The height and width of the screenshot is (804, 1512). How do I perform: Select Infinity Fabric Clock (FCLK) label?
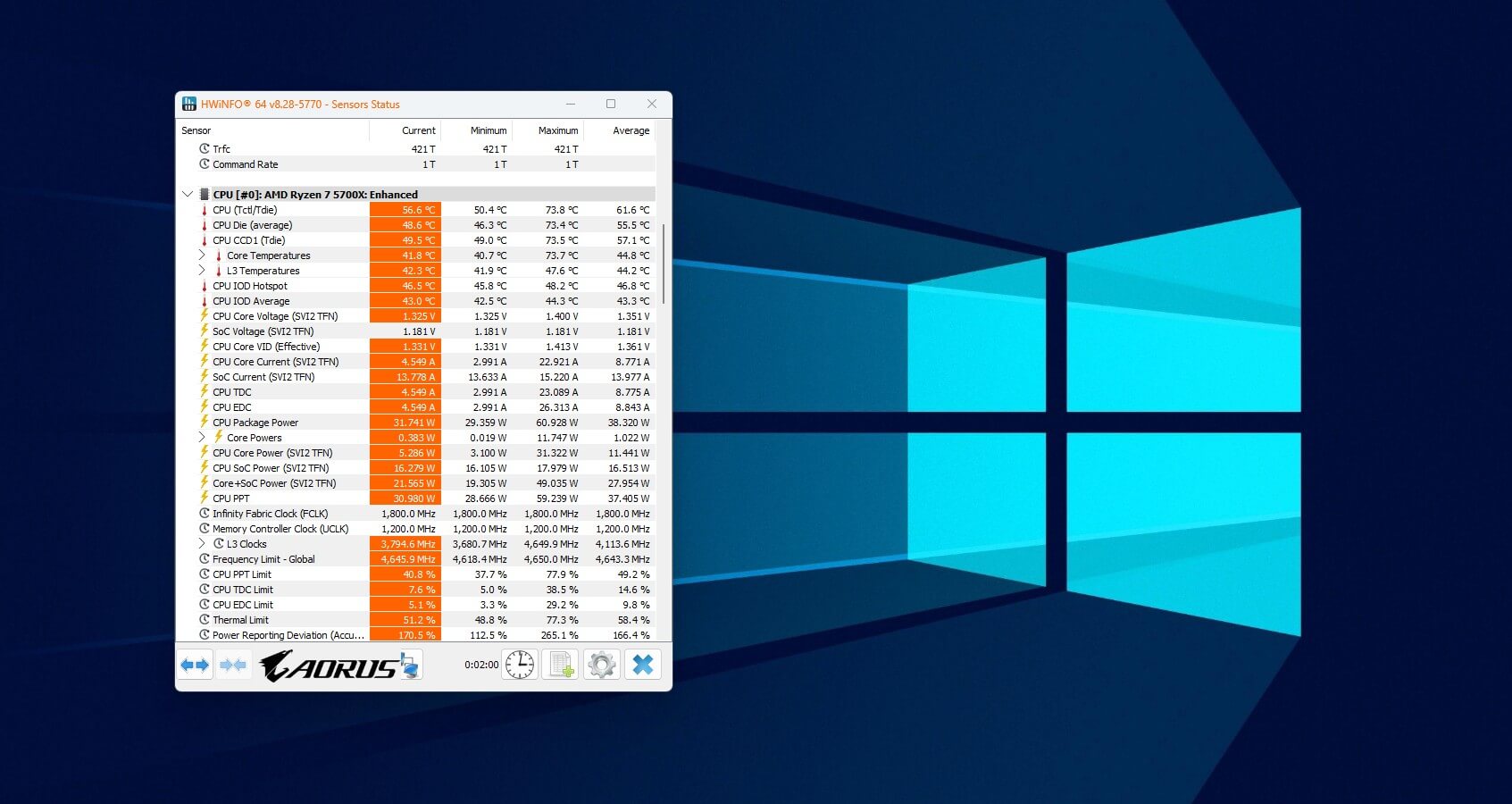(271, 514)
